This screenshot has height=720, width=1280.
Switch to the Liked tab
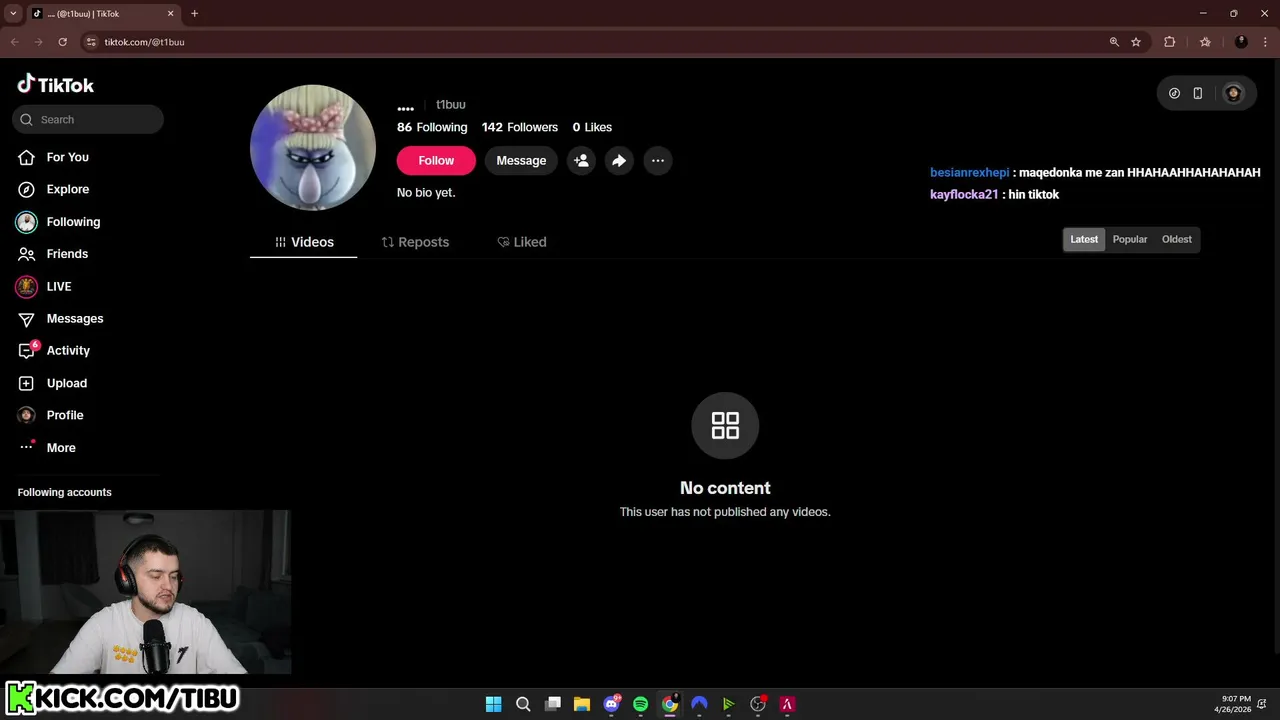point(522,242)
